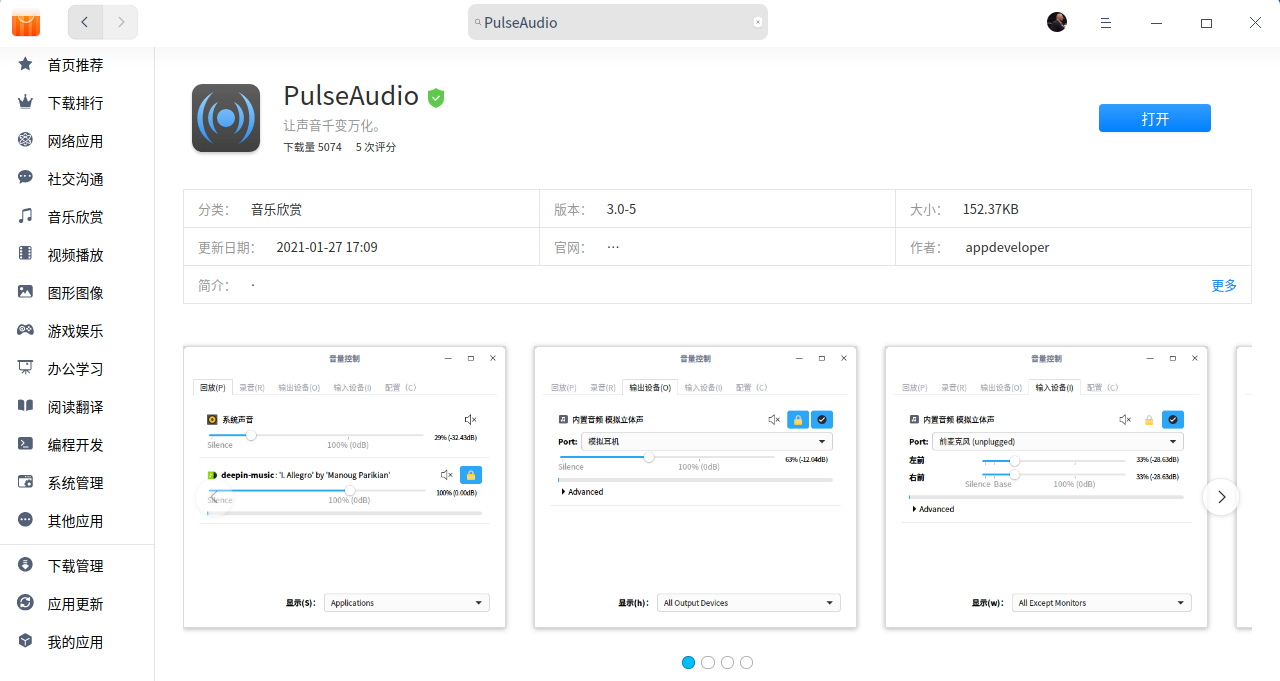Click the 我的应用 box icon
This screenshot has width=1280, height=681.
26,641
